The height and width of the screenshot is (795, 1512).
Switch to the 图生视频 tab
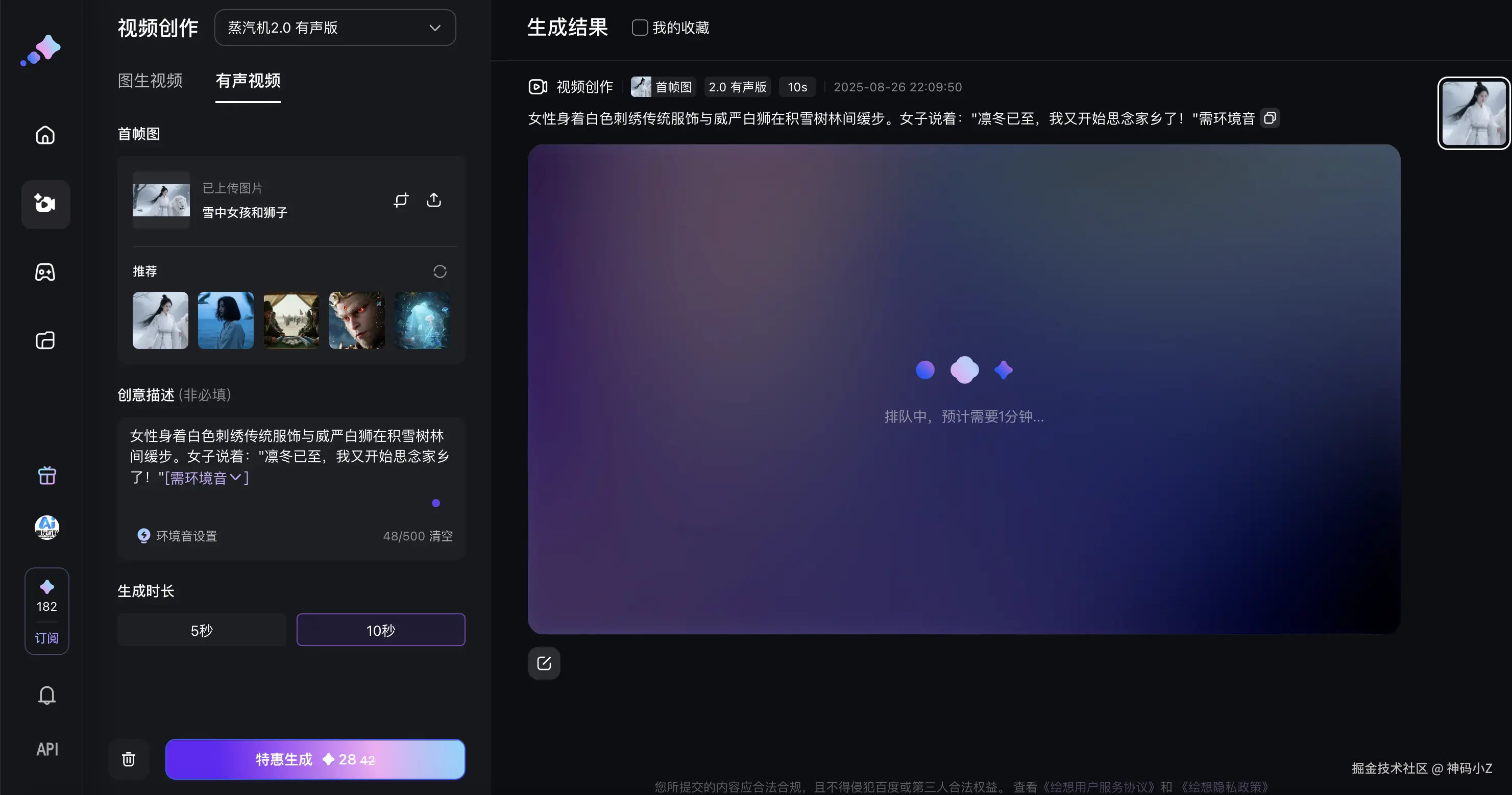coord(150,81)
